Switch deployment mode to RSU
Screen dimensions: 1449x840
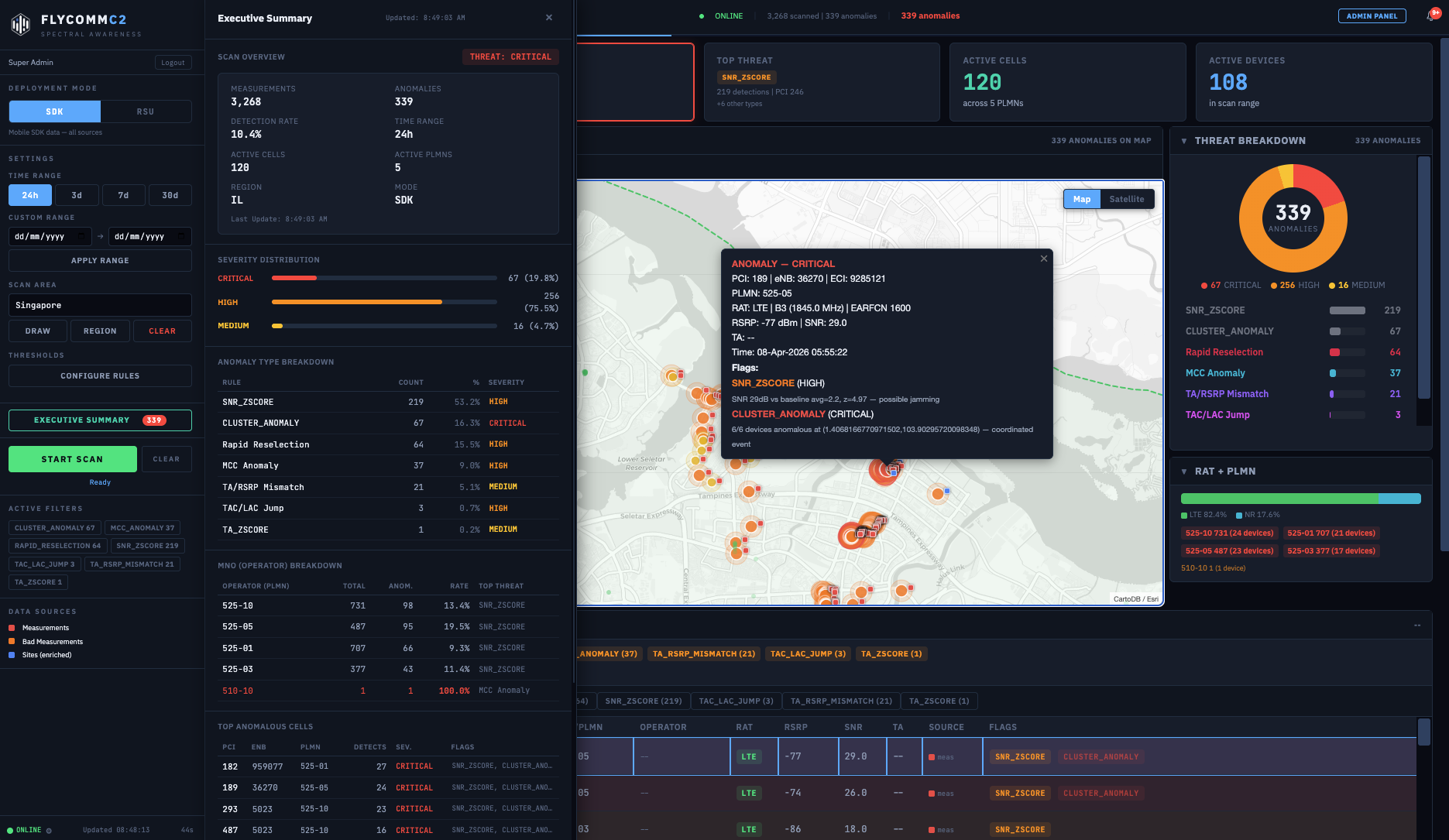146,111
